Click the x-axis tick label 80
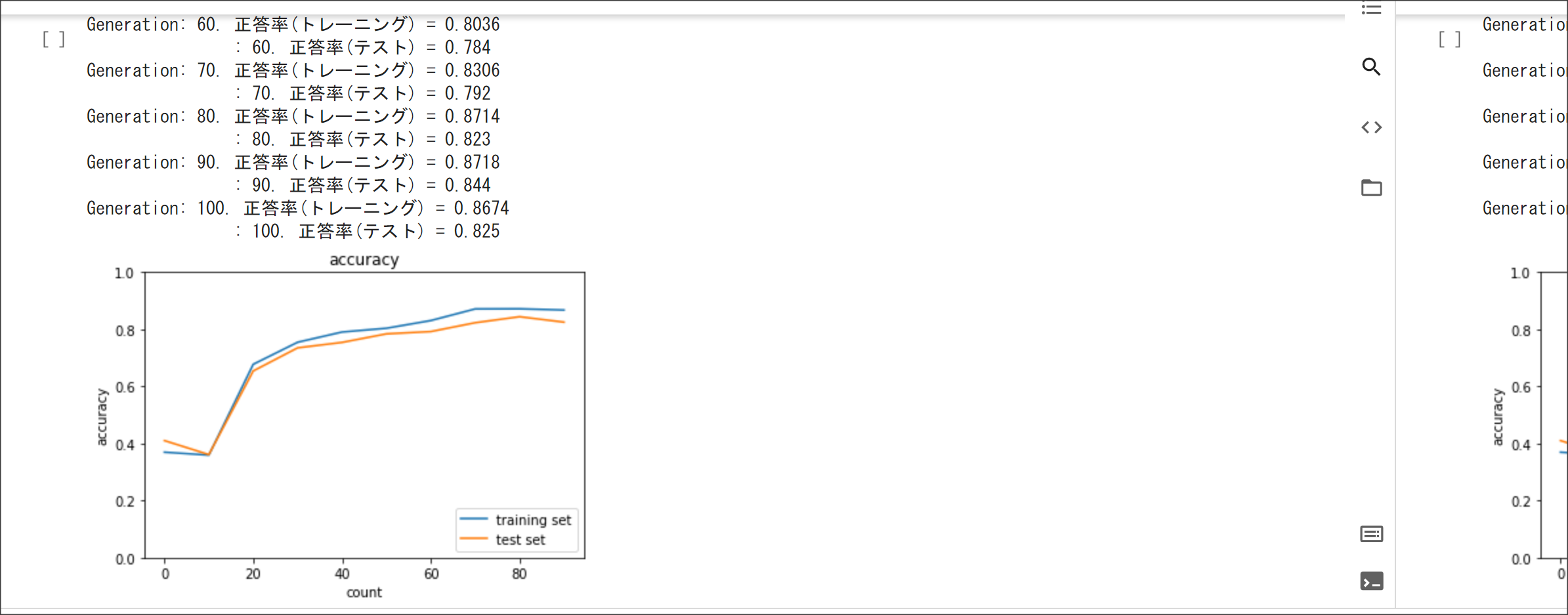This screenshot has height=615, width=1568. point(519,574)
